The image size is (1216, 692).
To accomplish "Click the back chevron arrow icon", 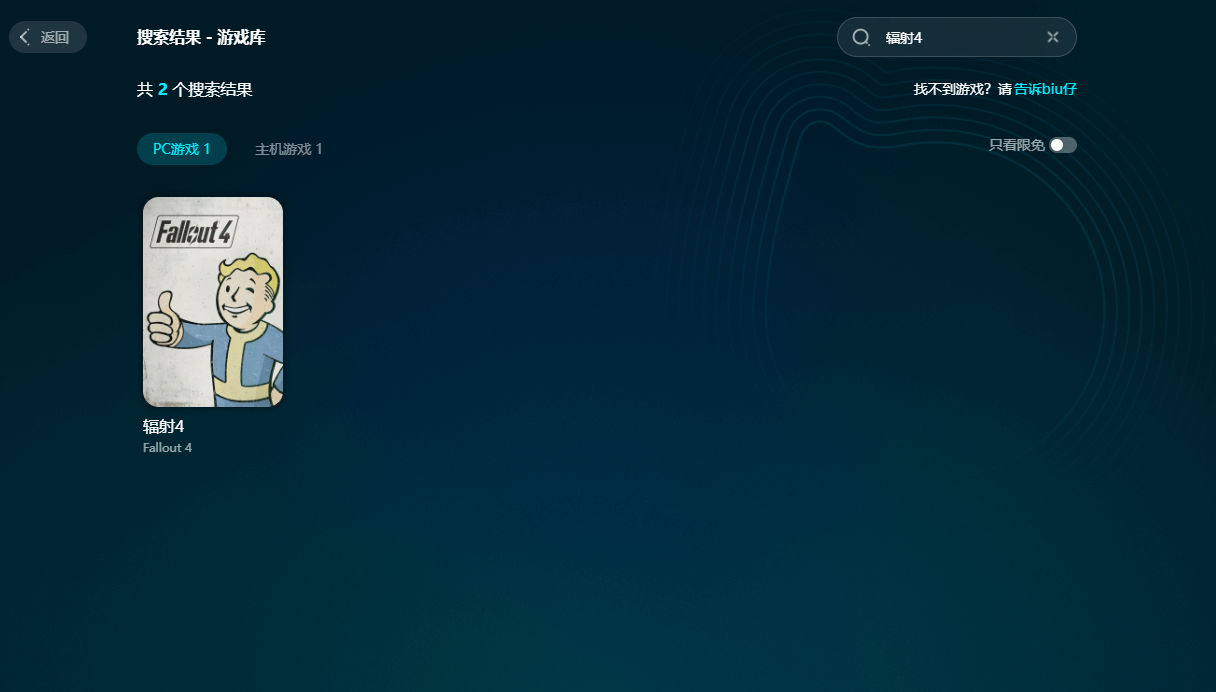I will coord(25,37).
